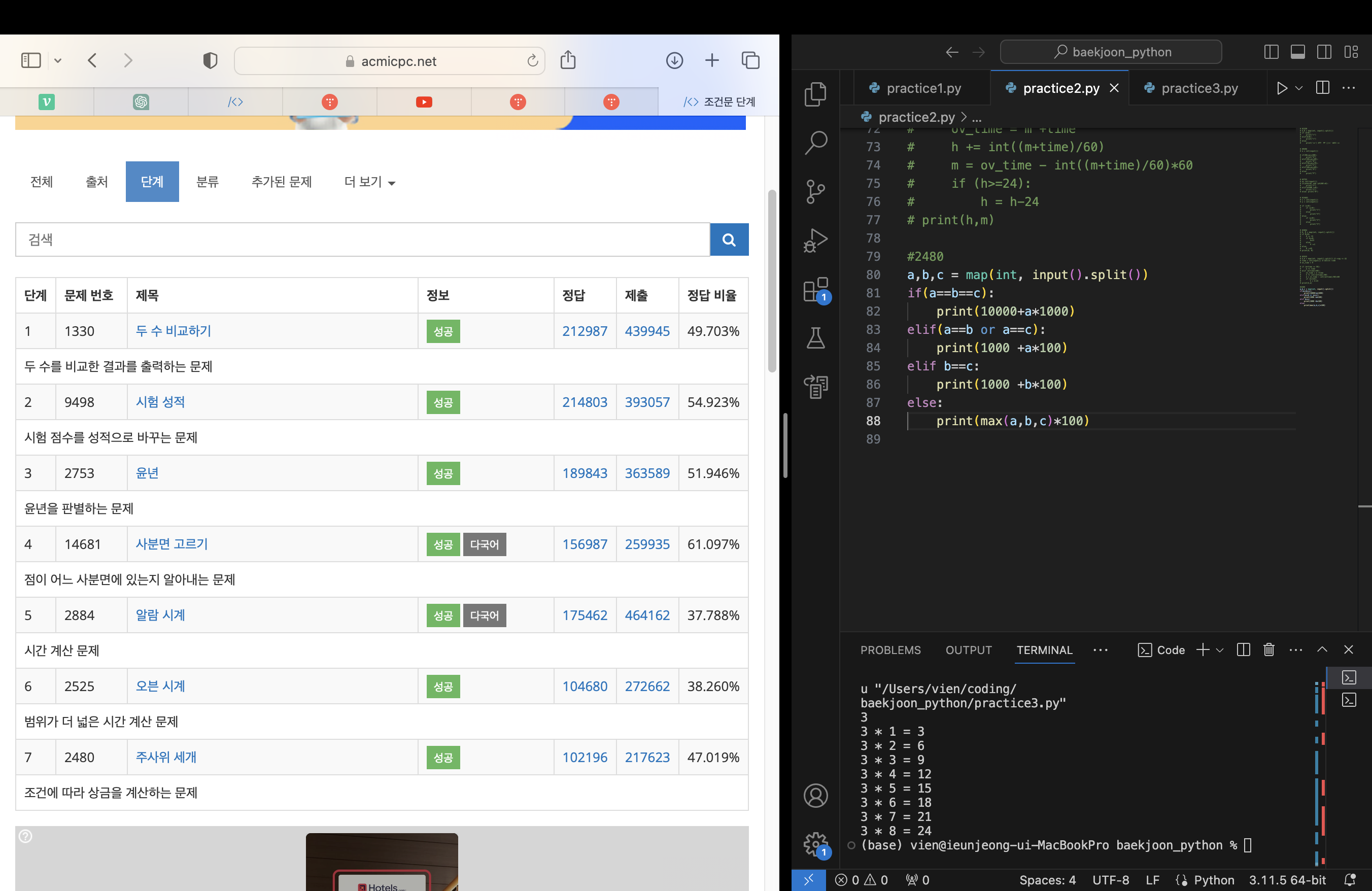Expand the 더 보기 dropdown menu
This screenshot has width=1372, height=891.
369,182
